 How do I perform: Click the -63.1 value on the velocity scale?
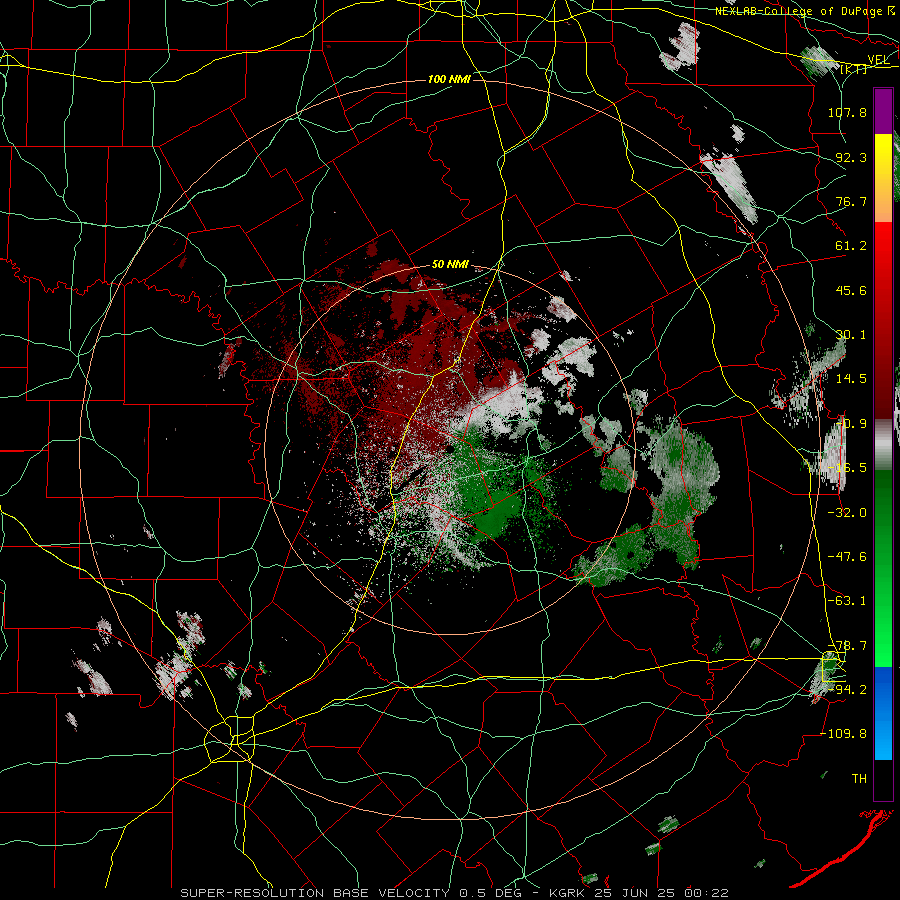pos(847,601)
